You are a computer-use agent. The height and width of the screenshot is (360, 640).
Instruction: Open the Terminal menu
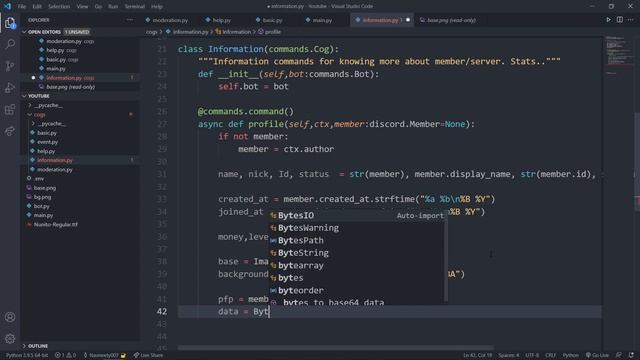(x=135, y=7)
